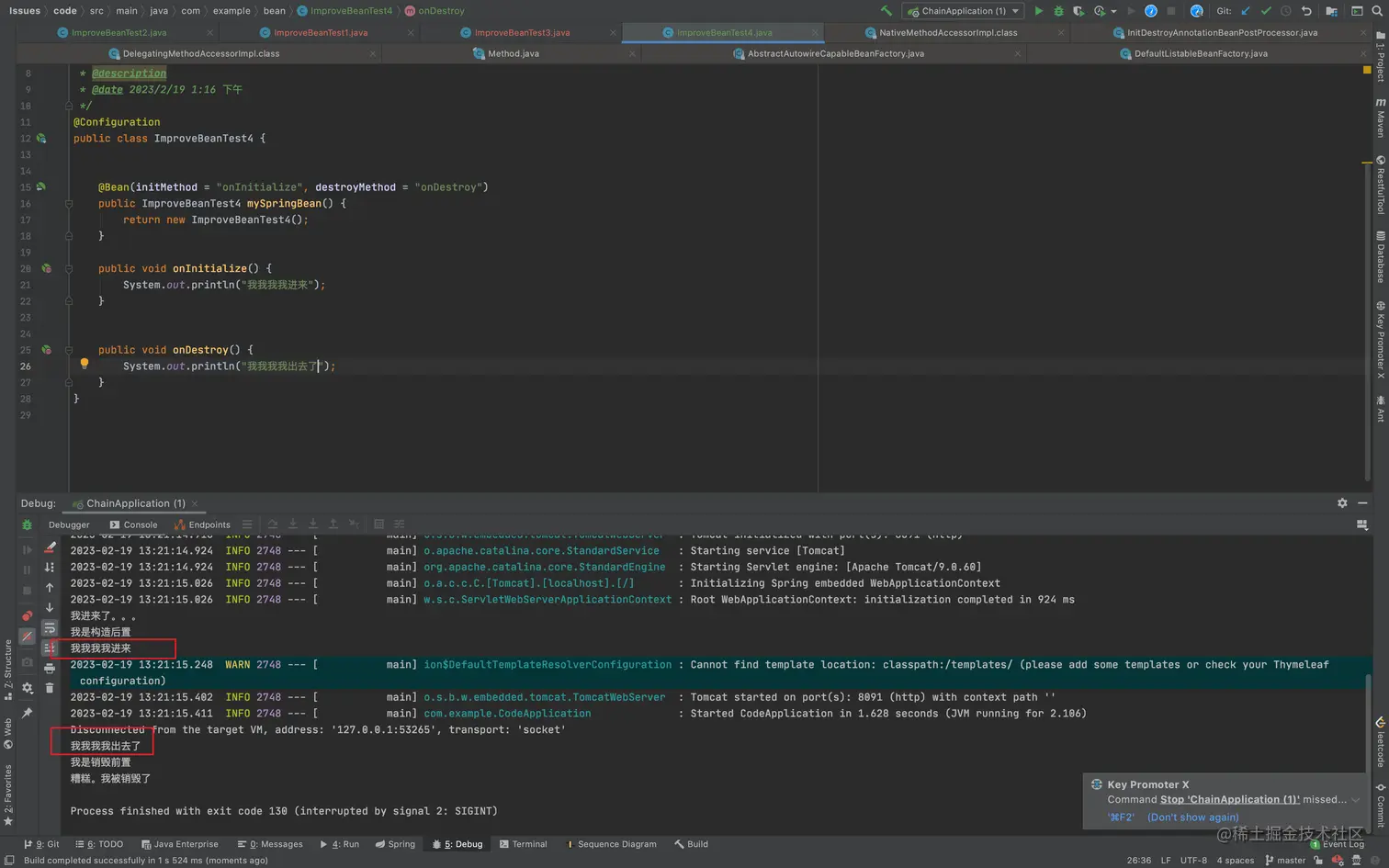Hide the Debug panel with minus icon
1389x868 pixels.
click(1362, 503)
